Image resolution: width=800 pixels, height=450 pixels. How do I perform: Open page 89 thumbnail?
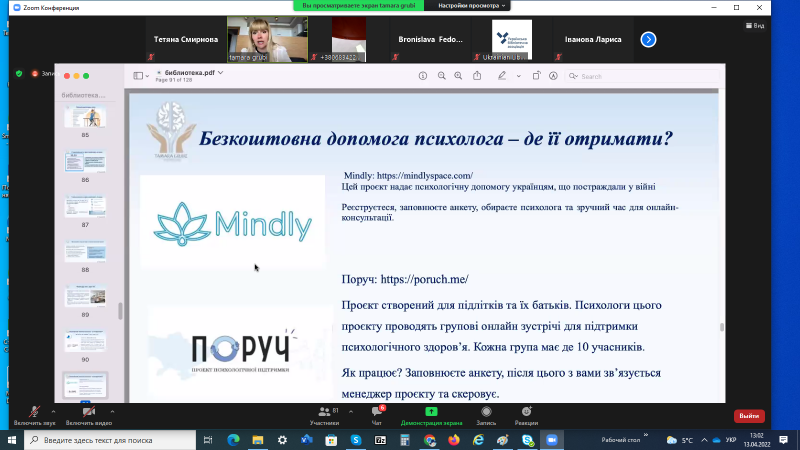click(x=85, y=296)
